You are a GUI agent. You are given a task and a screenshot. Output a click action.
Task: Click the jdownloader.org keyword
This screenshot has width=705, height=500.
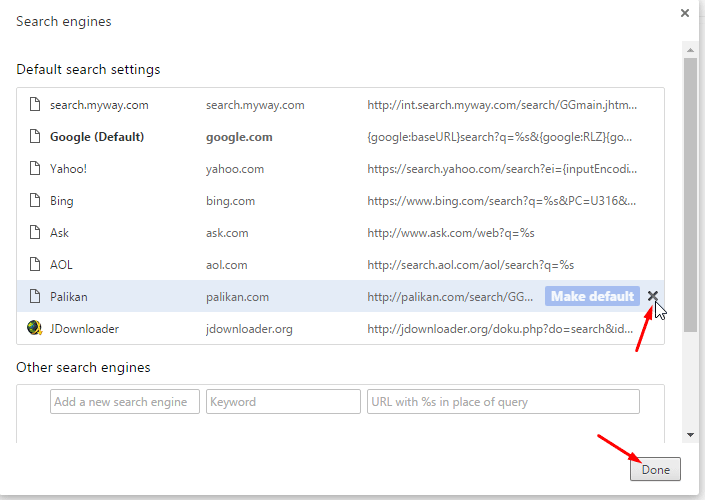coord(249,329)
